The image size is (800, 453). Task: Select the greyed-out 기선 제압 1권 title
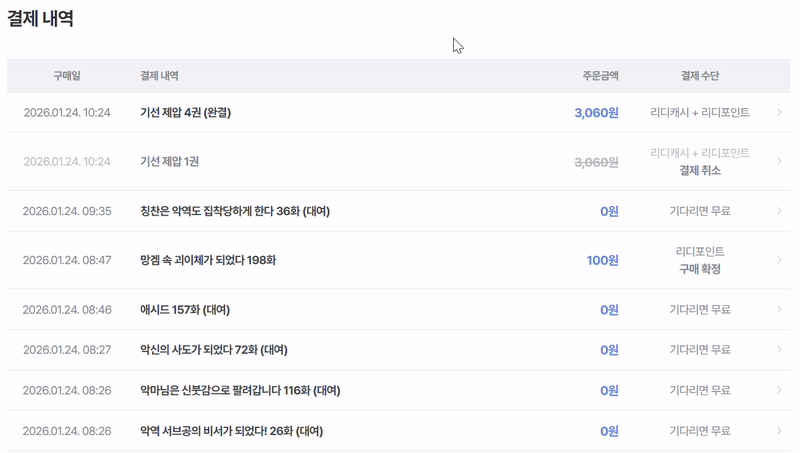[x=169, y=162]
